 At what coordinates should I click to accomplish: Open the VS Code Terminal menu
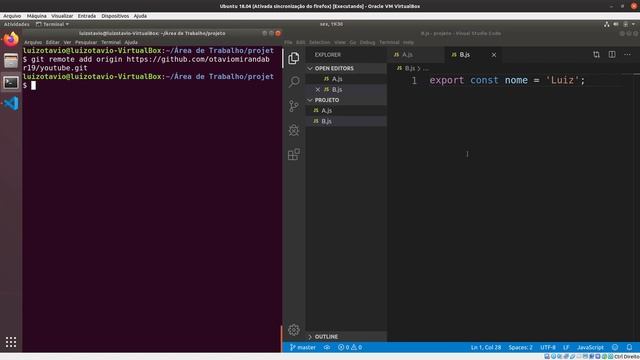[x=389, y=42]
